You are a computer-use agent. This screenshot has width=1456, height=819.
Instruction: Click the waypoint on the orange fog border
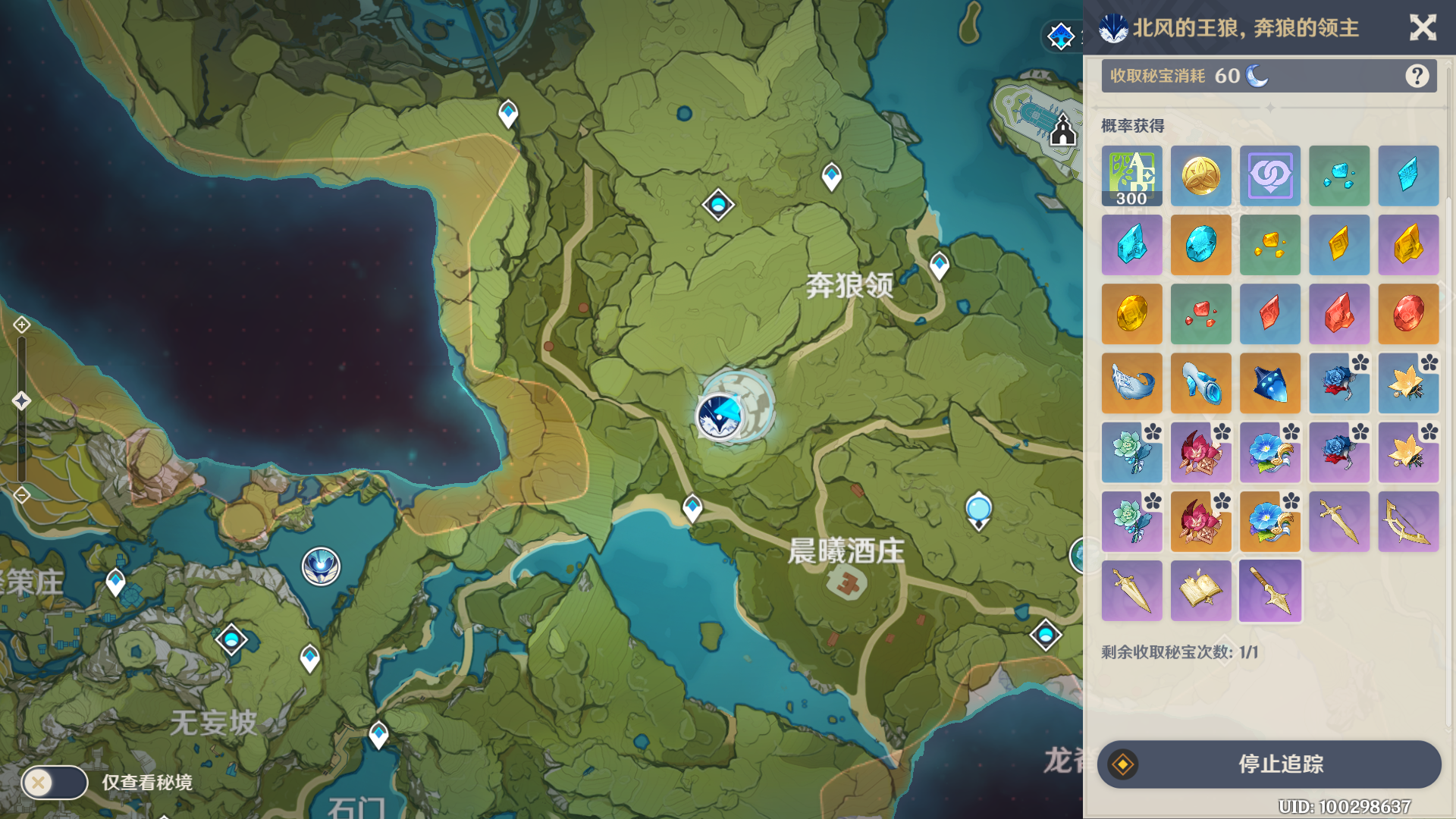pyautogui.click(x=508, y=115)
